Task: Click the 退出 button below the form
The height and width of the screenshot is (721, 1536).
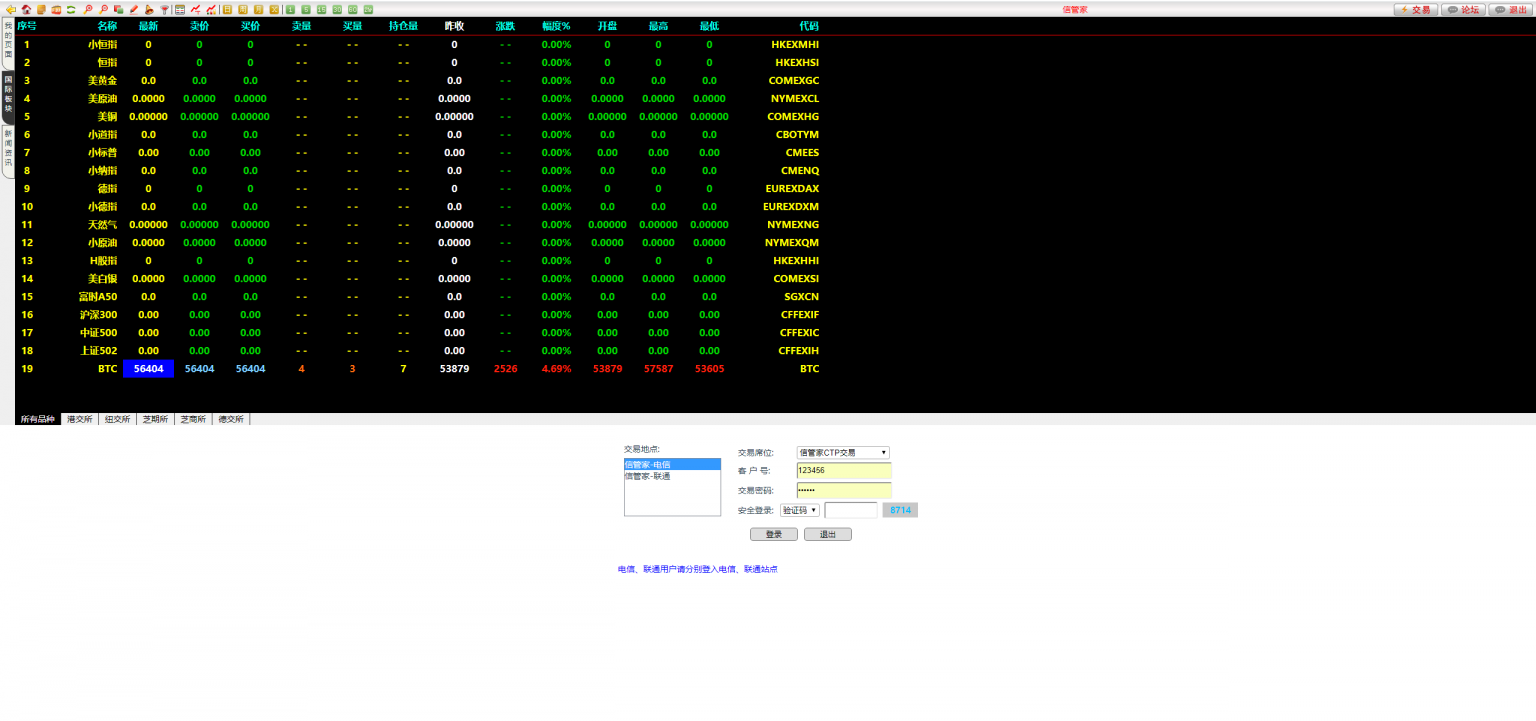Action: [827, 534]
